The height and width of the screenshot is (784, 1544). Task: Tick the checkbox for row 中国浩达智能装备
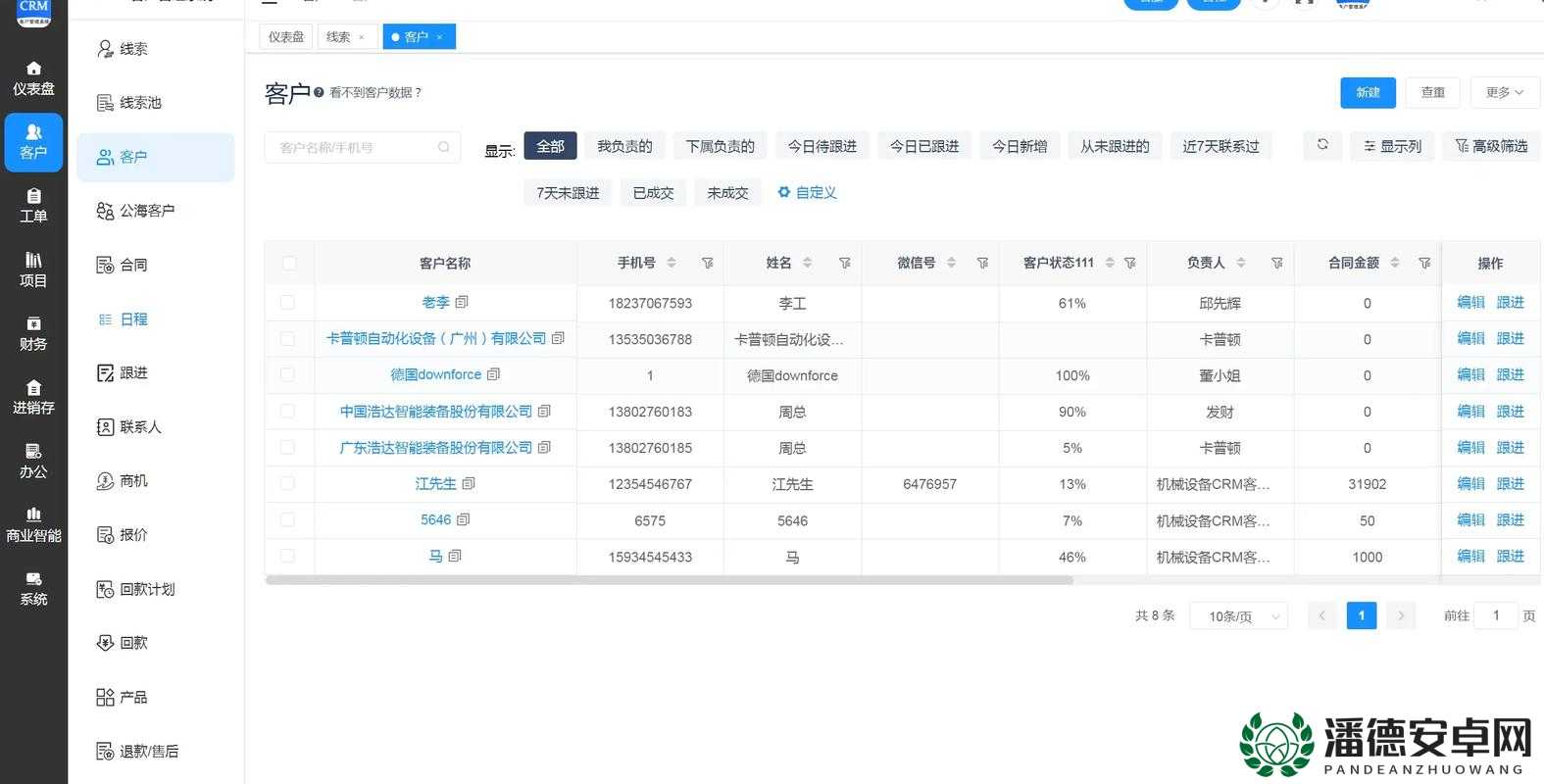287,411
